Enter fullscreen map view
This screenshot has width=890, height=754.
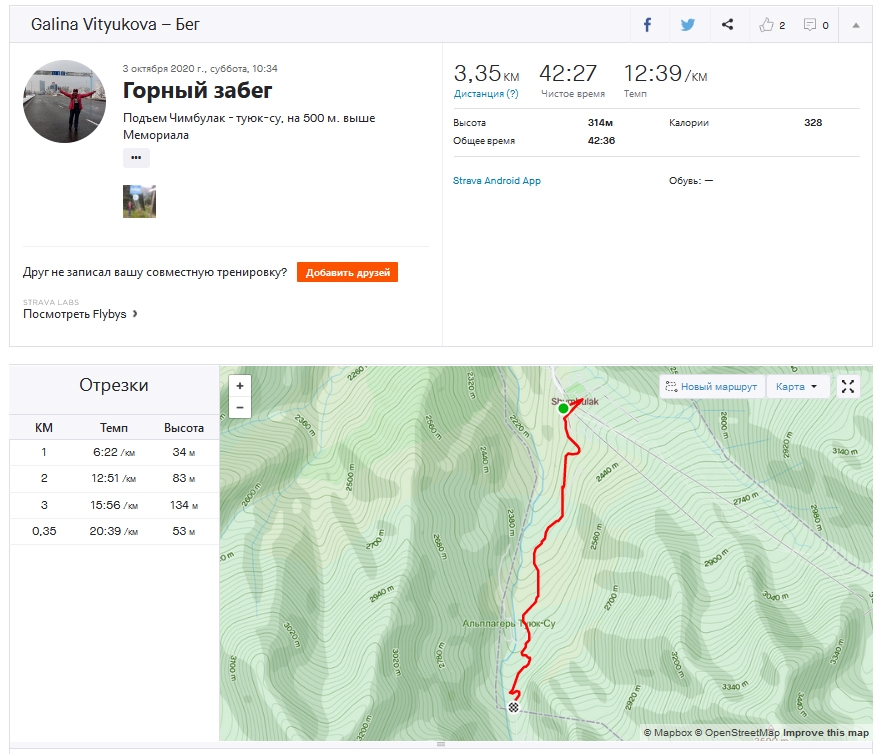[x=847, y=386]
